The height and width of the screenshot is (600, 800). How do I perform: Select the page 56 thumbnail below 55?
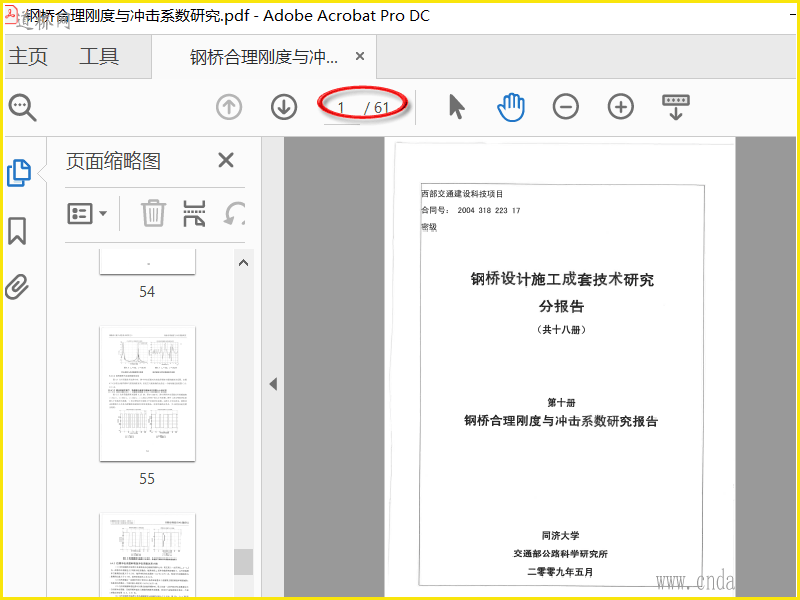(x=147, y=555)
